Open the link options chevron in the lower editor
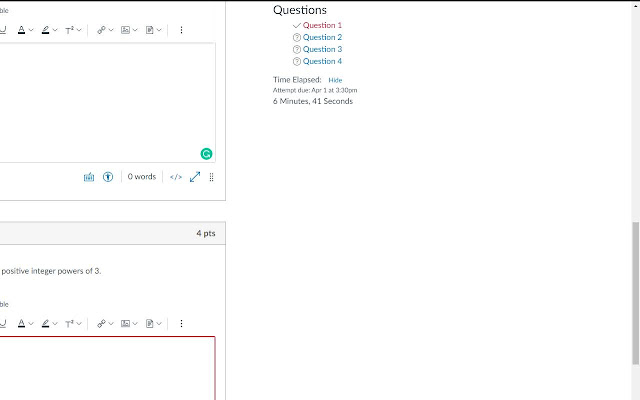Viewport: 640px width, 400px height. pos(111,323)
